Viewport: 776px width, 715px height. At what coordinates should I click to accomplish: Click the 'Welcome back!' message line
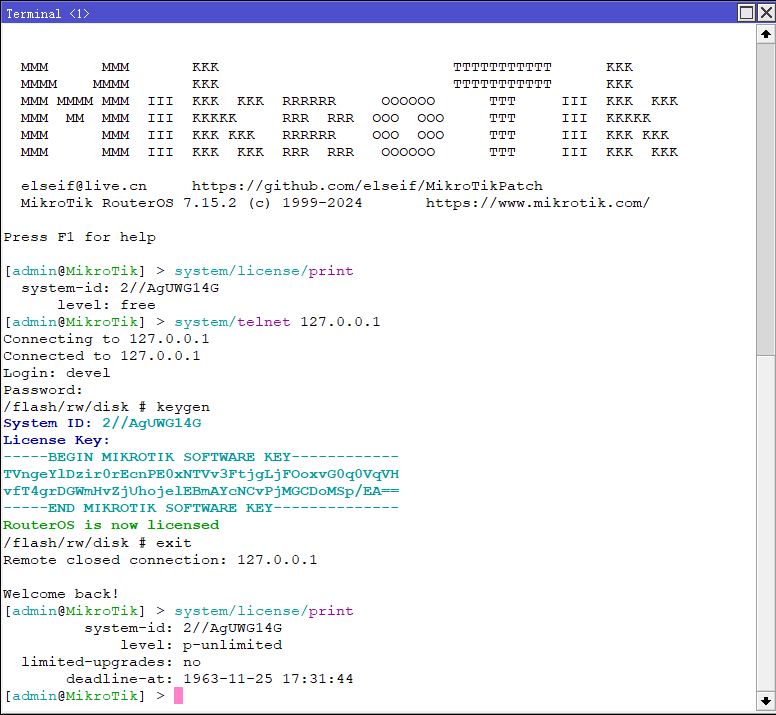click(x=61, y=594)
